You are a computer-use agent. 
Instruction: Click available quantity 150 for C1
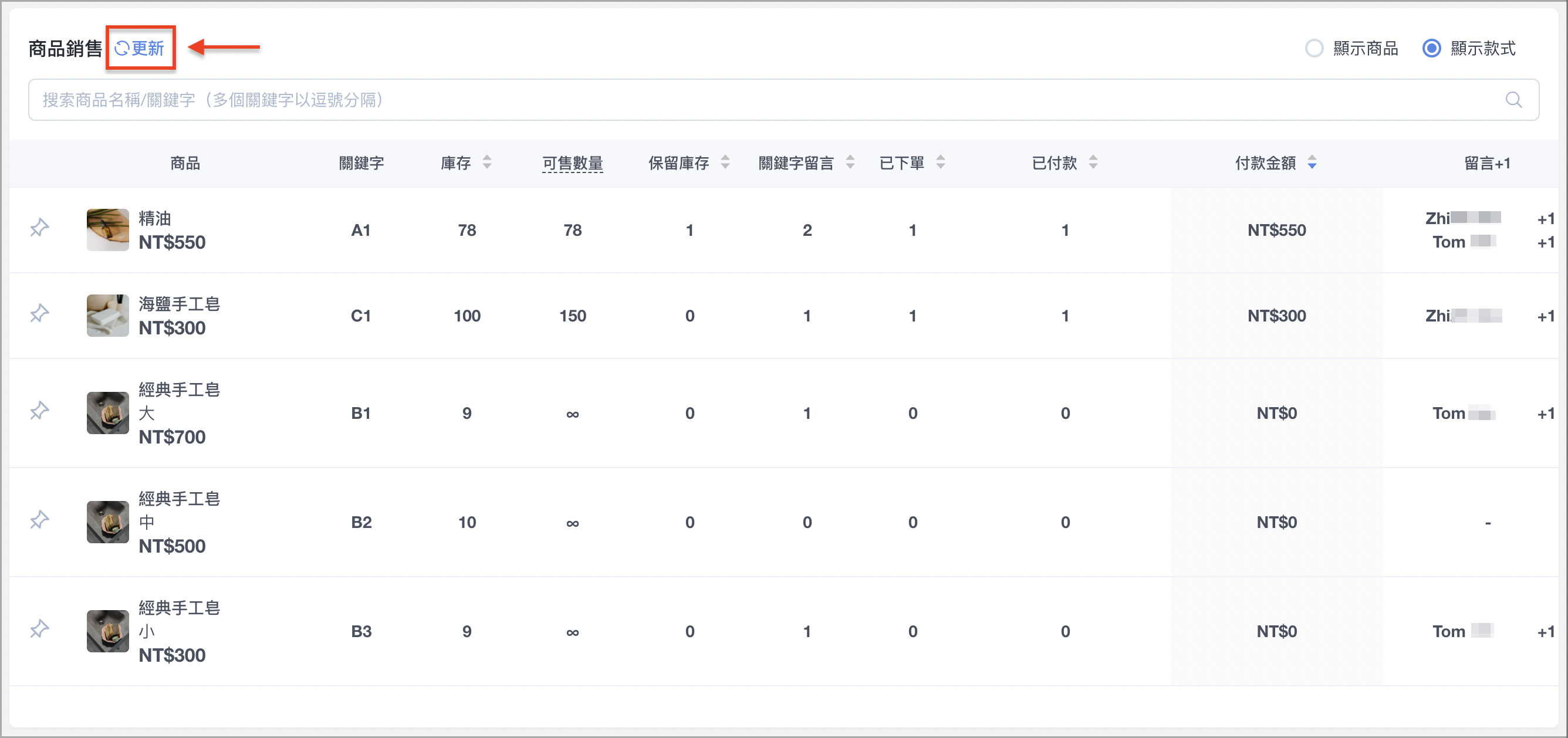572,316
